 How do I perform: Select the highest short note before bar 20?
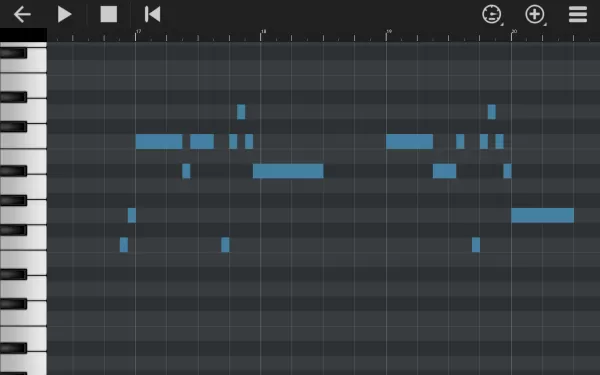pyautogui.click(x=492, y=112)
